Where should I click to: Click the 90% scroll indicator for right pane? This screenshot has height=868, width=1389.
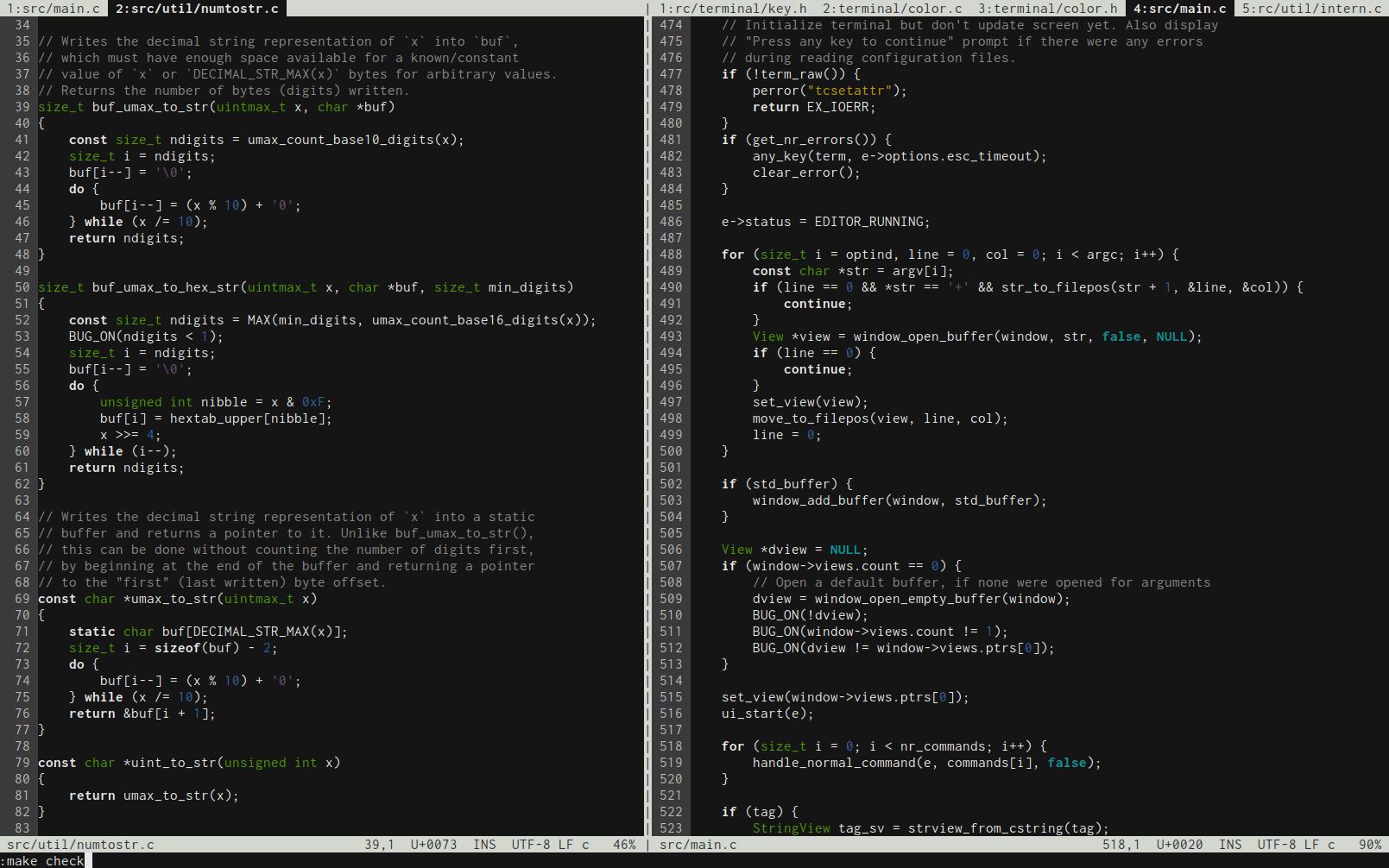(1366, 845)
